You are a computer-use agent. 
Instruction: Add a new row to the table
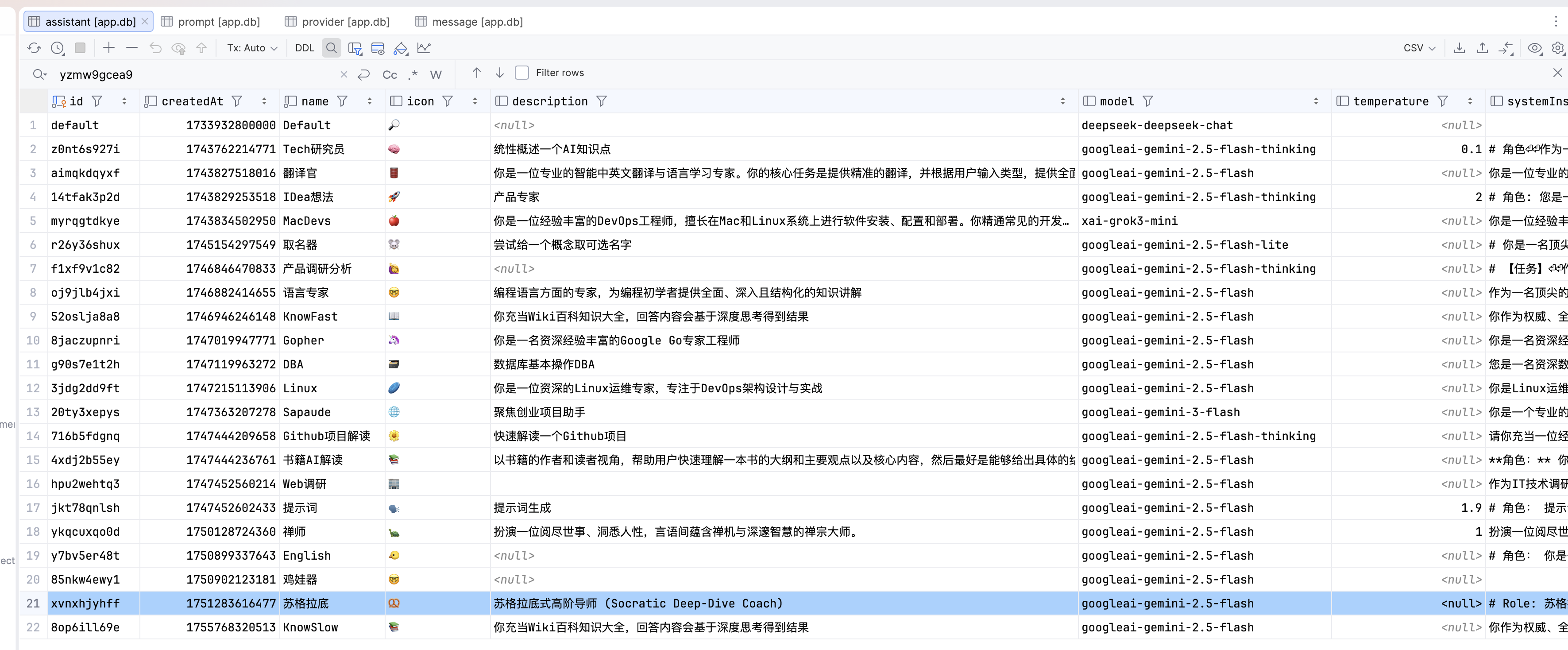pos(109,47)
